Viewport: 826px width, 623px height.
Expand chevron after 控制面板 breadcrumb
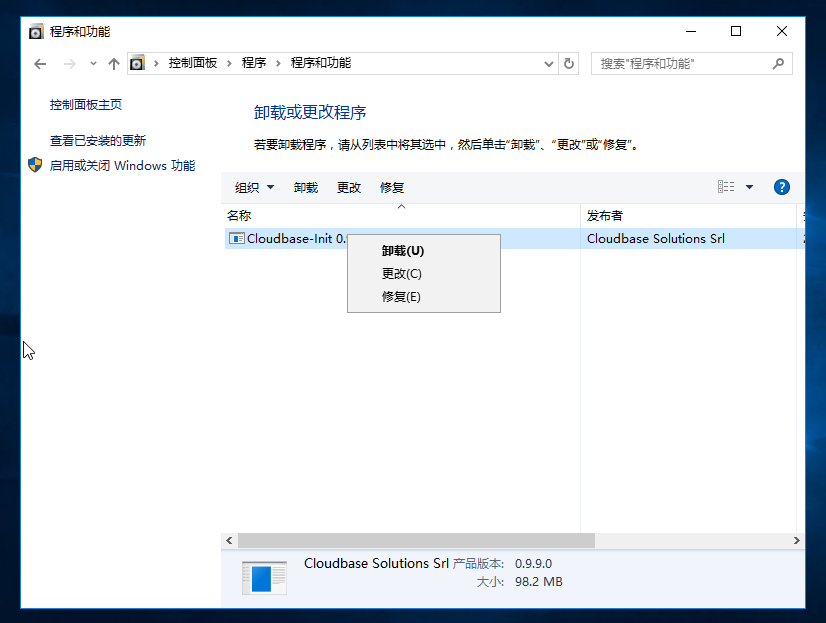(229, 64)
